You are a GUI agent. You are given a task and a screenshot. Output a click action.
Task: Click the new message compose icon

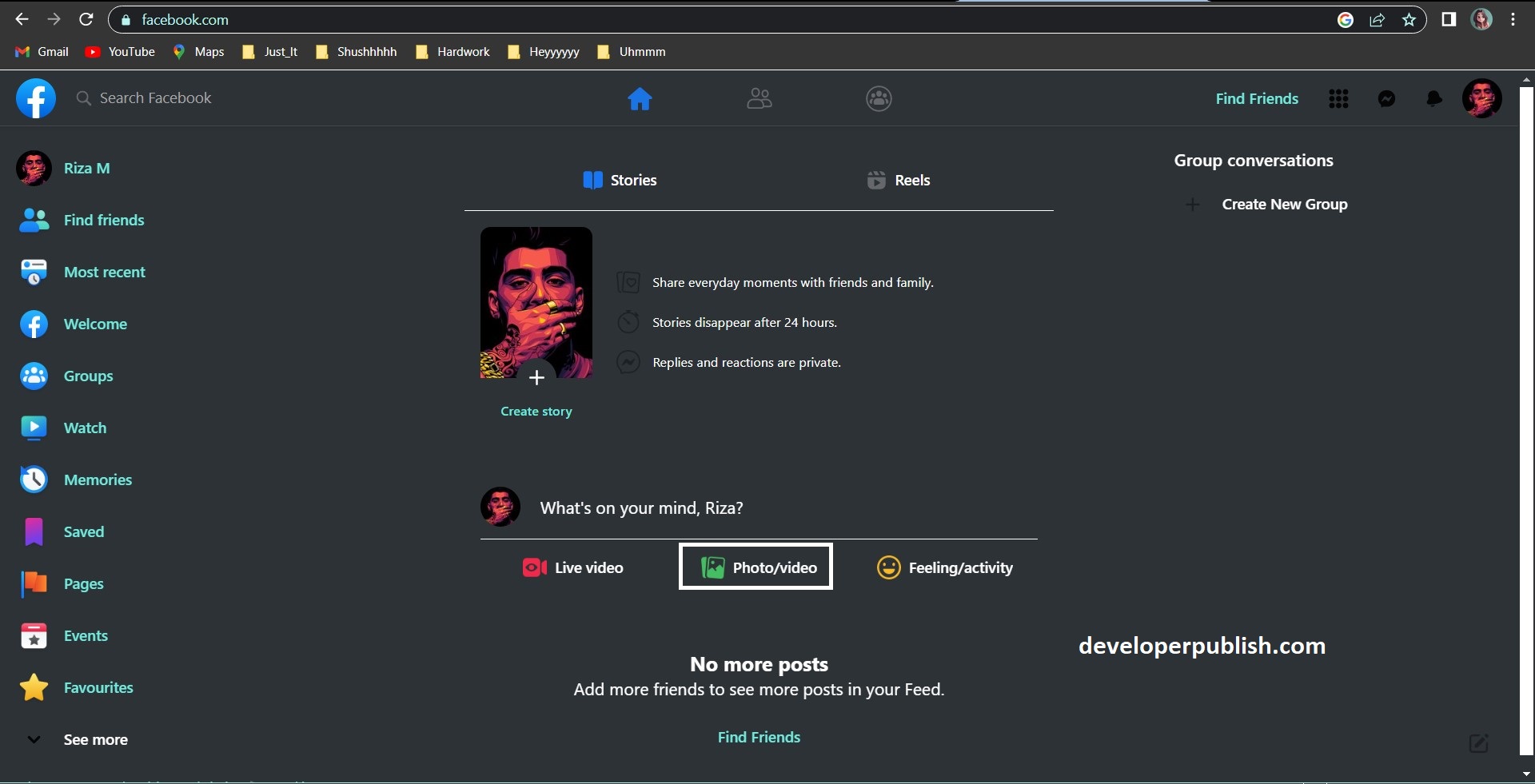(x=1478, y=742)
